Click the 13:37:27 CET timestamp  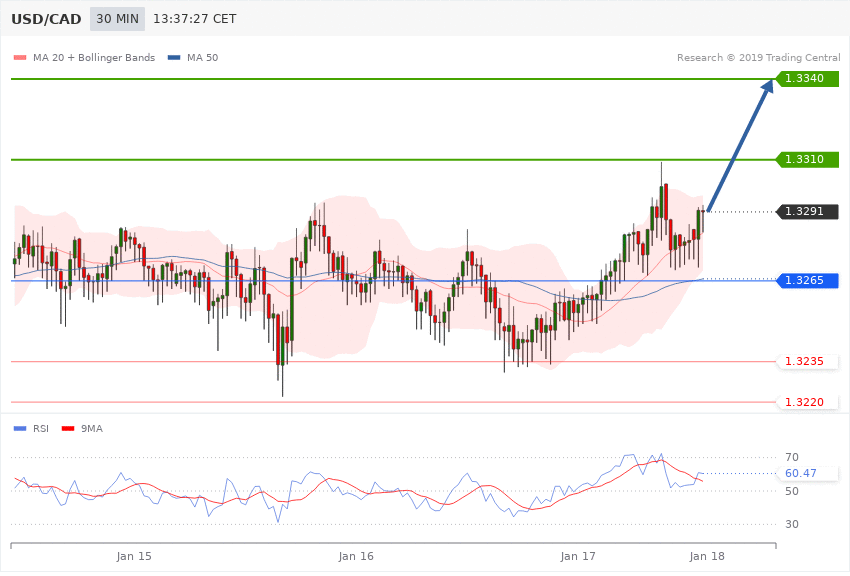pyautogui.click(x=195, y=19)
